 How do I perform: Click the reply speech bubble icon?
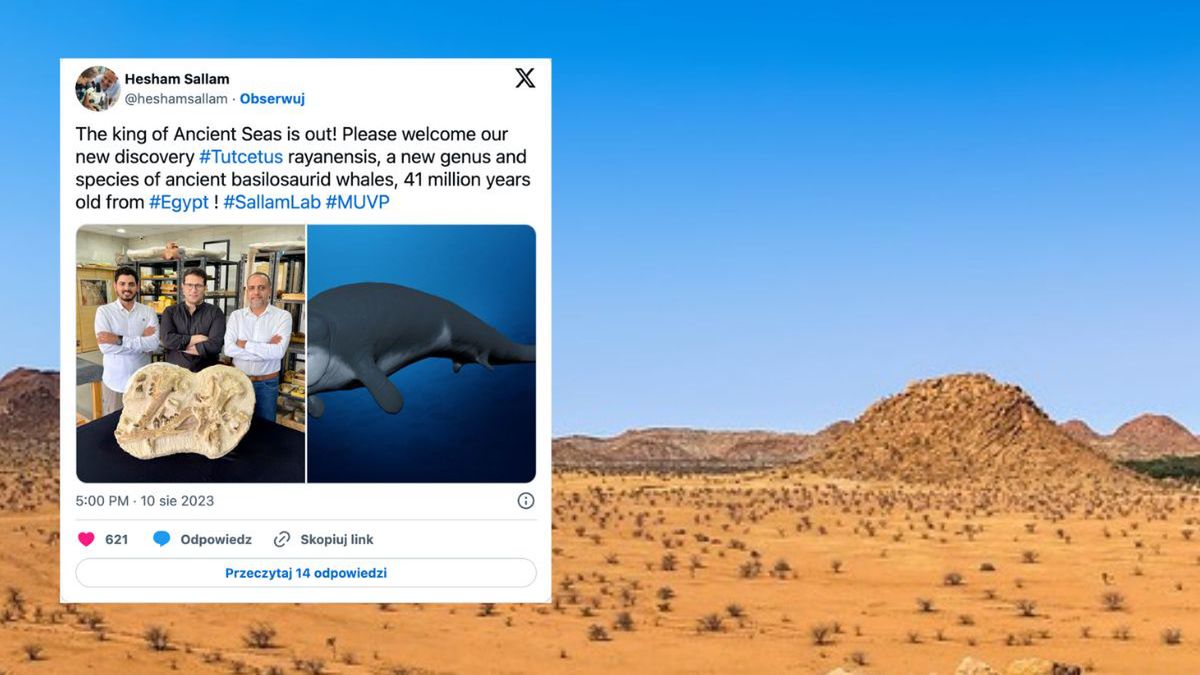(x=161, y=539)
